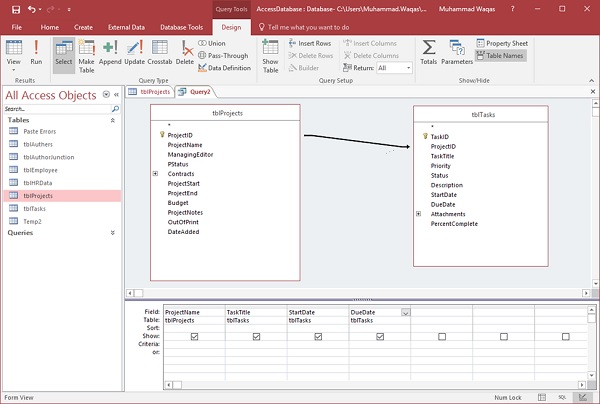The image size is (600, 404).
Task: Switch to the tblProjects document tab
Action: pyautogui.click(x=151, y=91)
